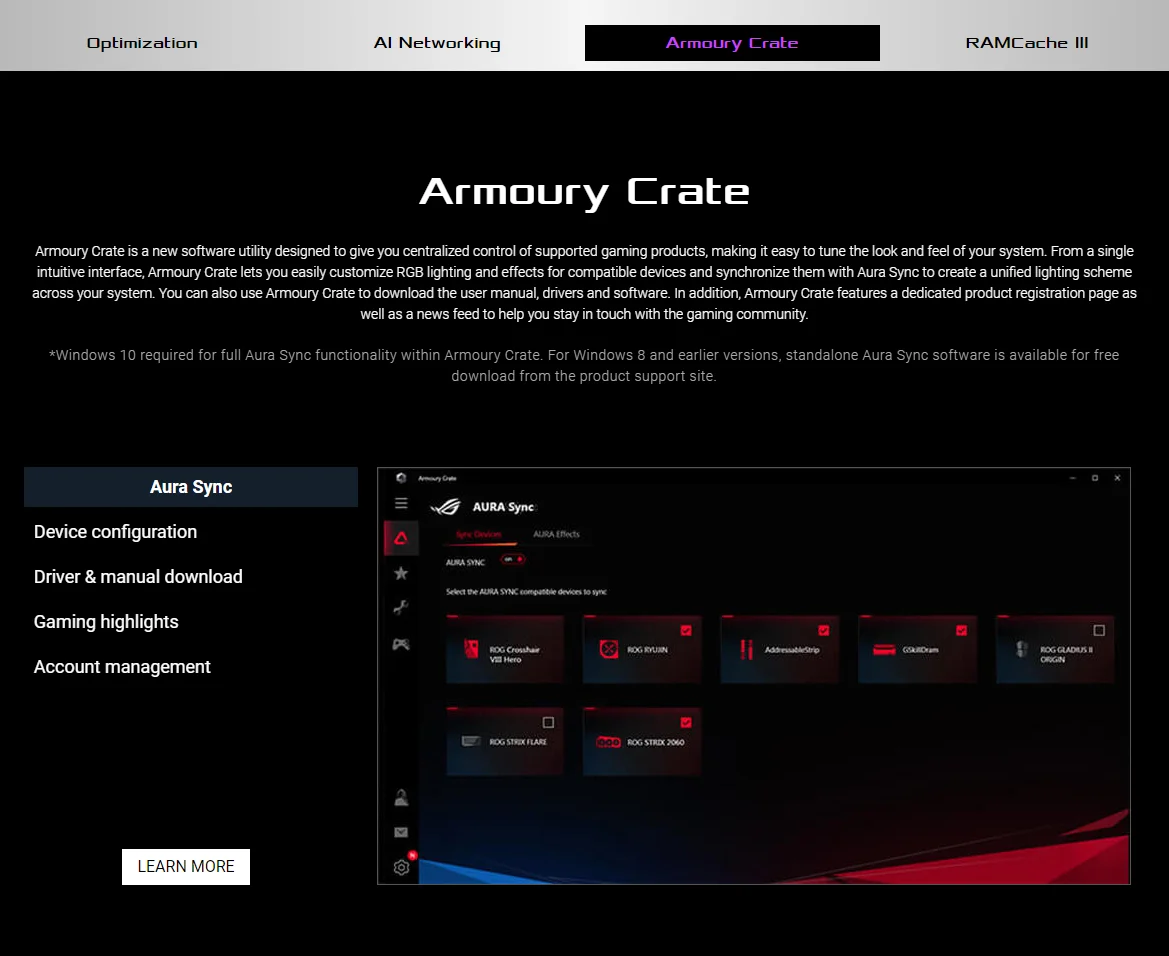Open the user profile sidebar icon

[401, 798]
